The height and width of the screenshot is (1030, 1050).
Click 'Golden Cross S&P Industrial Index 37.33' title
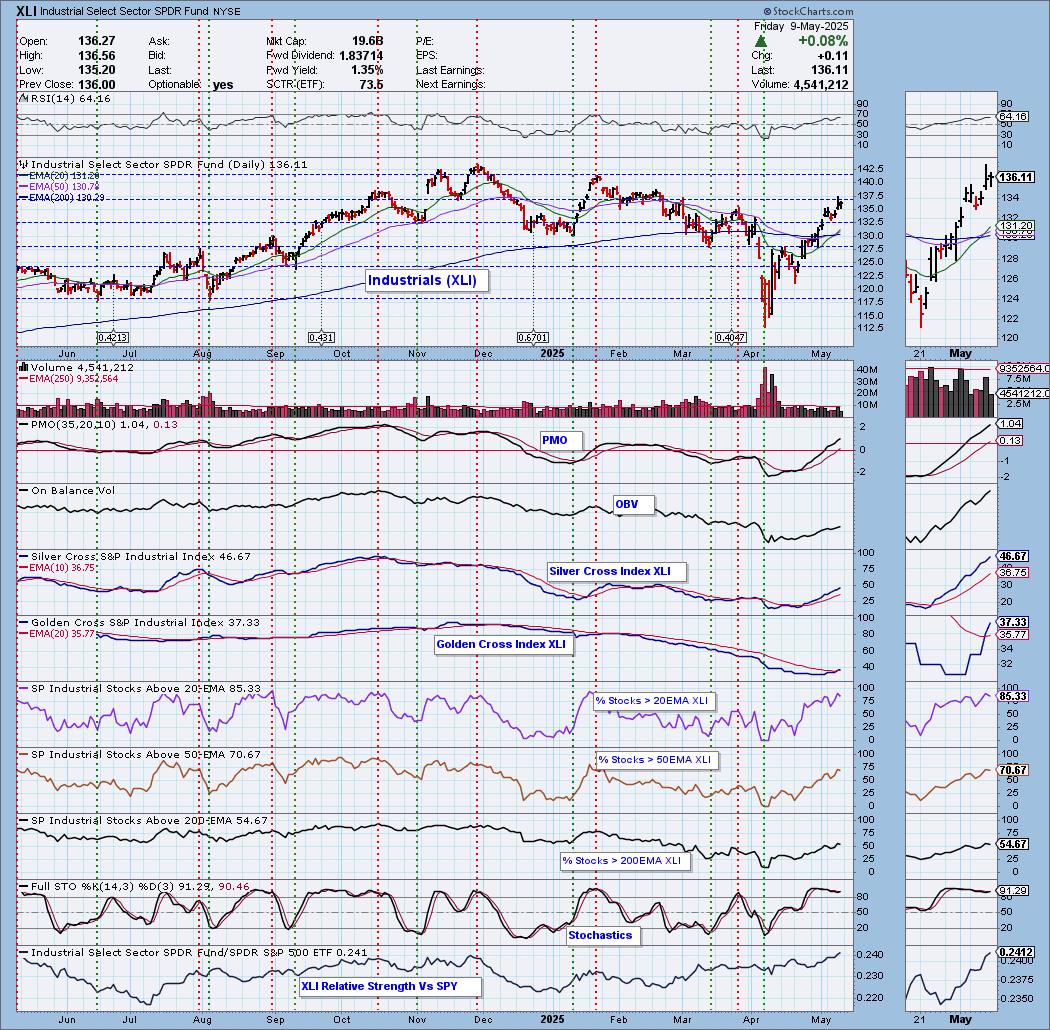pos(139,622)
